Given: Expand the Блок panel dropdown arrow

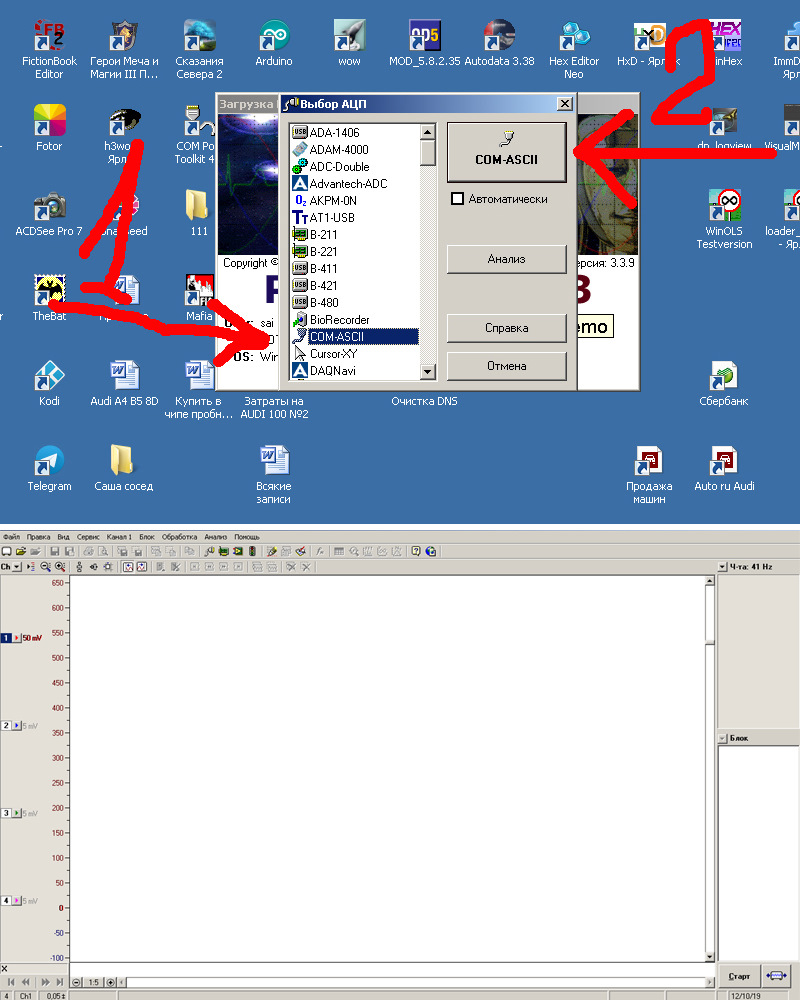Looking at the screenshot, I should pos(722,739).
